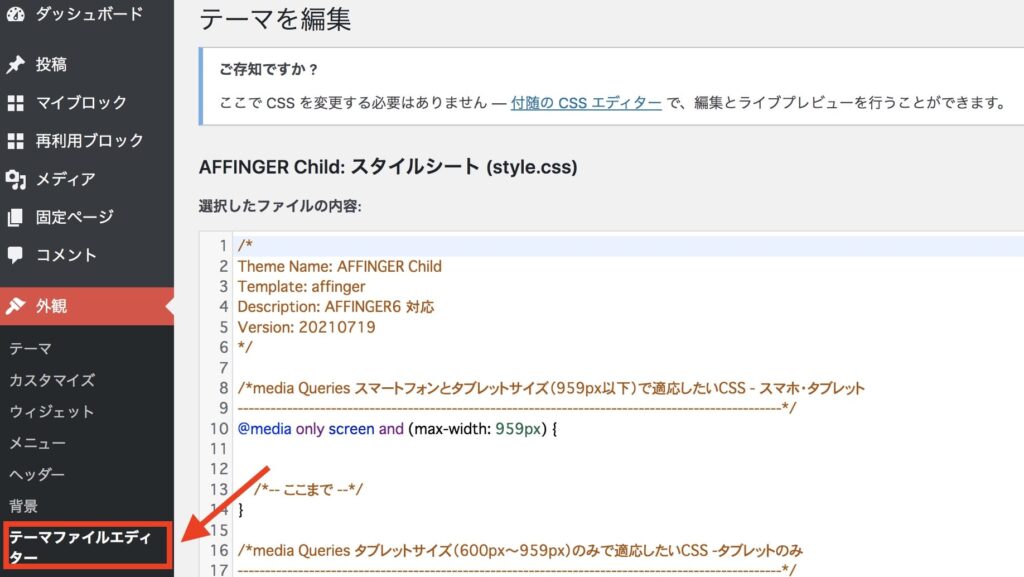Open the カスタマイズ submenu item
Viewport: 1024px width, 577px height.
52,380
